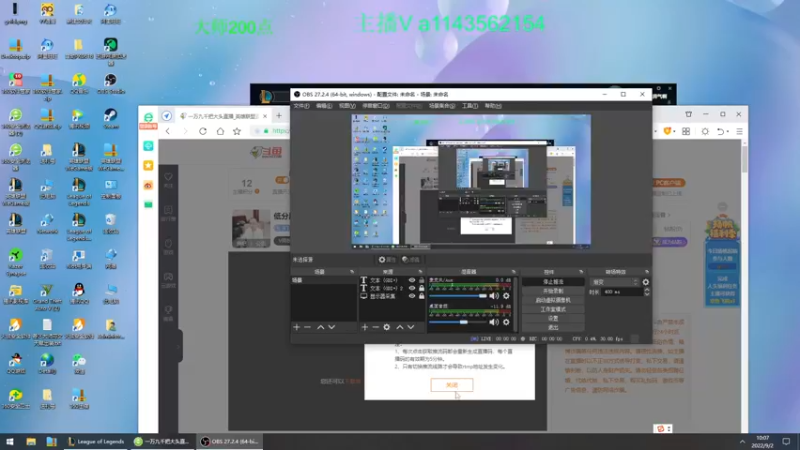The image size is (800, 450).
Task: Click the 停止推流 button in OBS controls
Action: tap(553, 282)
